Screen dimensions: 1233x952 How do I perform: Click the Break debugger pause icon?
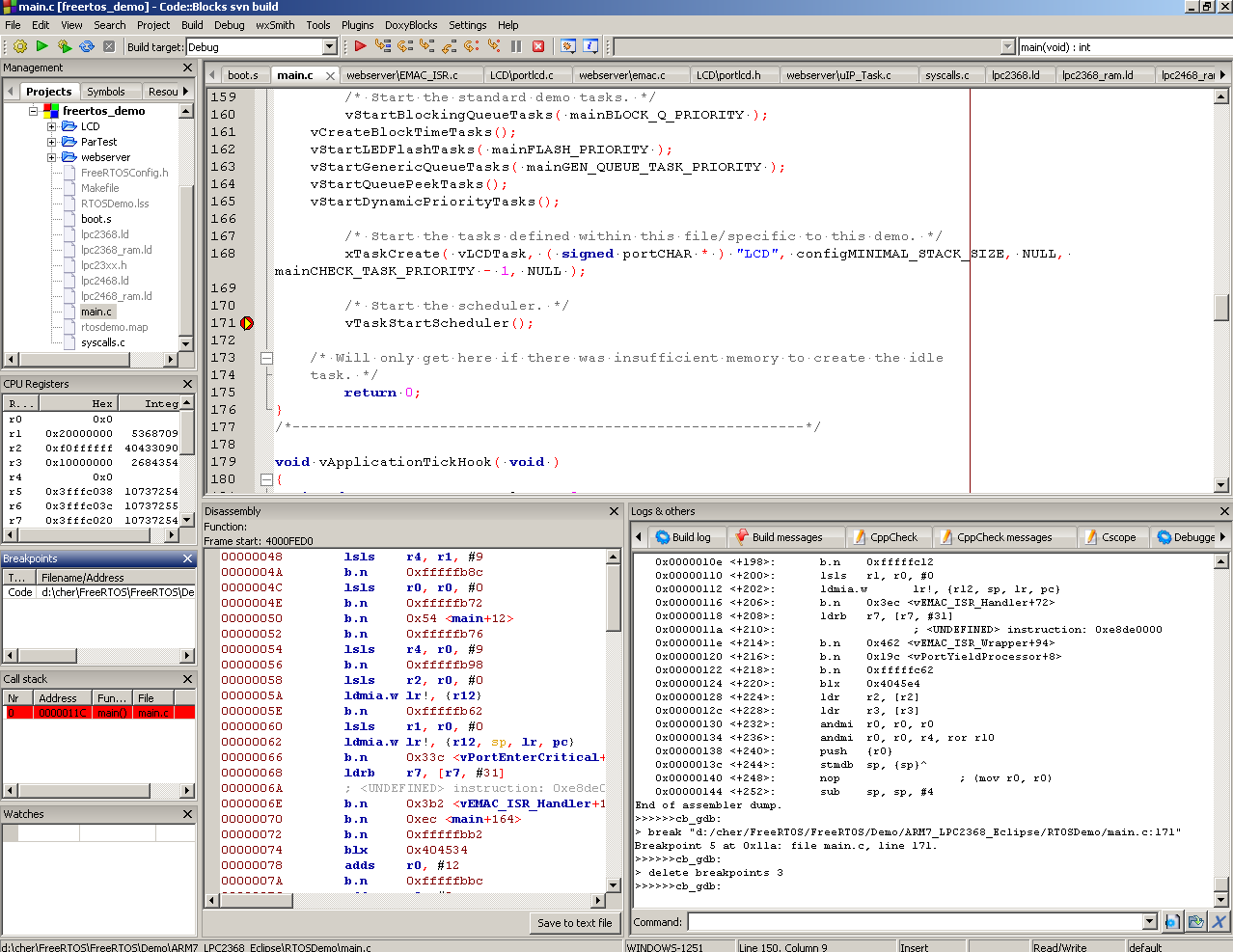pyautogui.click(x=516, y=46)
